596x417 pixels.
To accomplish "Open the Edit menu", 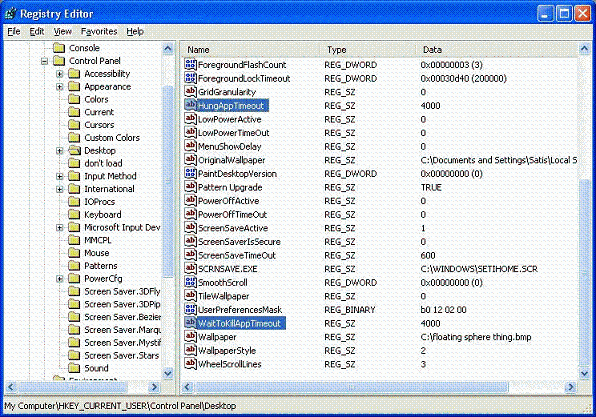I will pos(37,32).
